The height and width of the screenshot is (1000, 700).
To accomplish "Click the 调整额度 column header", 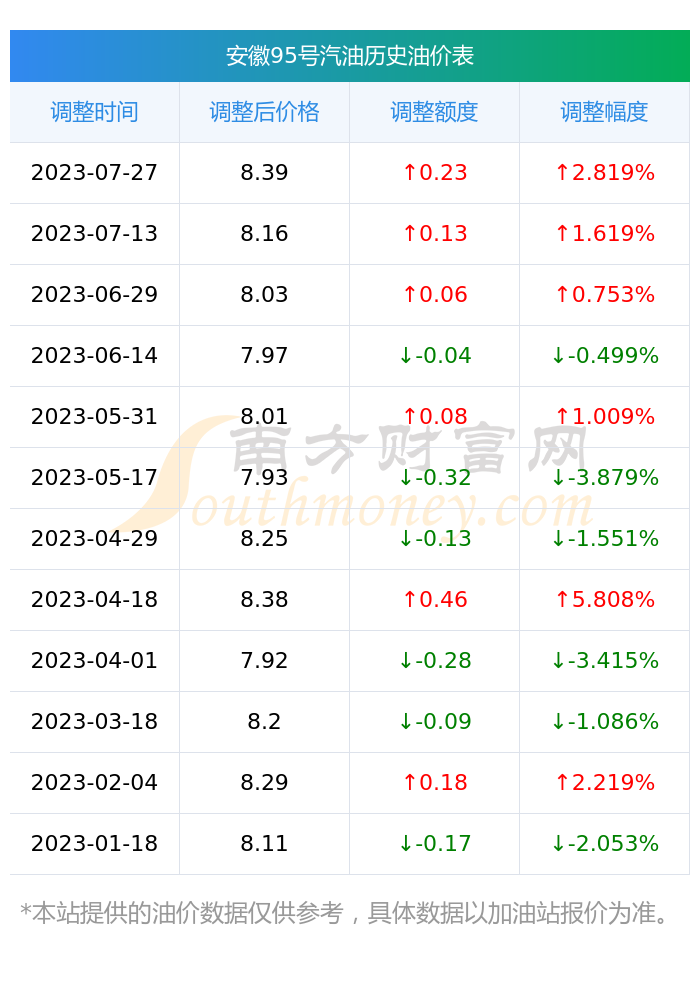I will click(x=434, y=112).
